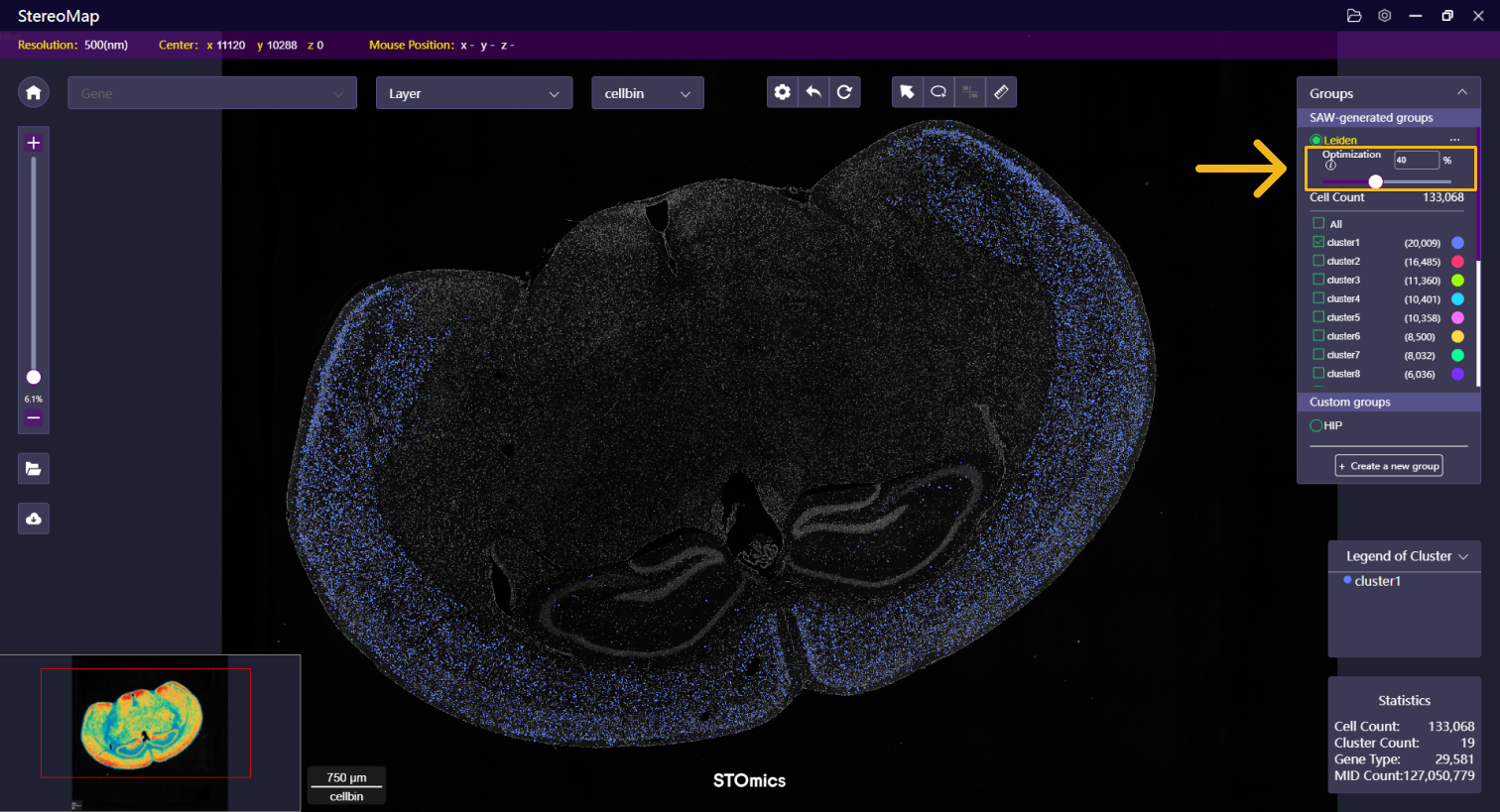Select the lasso selection tool
Screen dimensions: 1500x812
(938, 92)
